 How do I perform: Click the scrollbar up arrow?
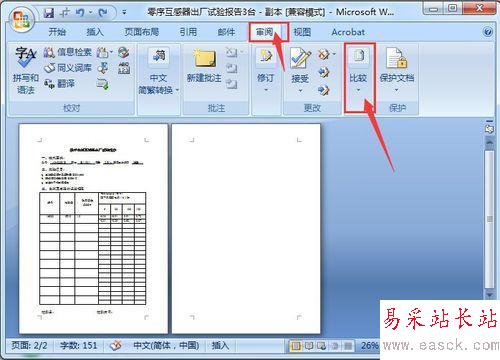(489, 142)
